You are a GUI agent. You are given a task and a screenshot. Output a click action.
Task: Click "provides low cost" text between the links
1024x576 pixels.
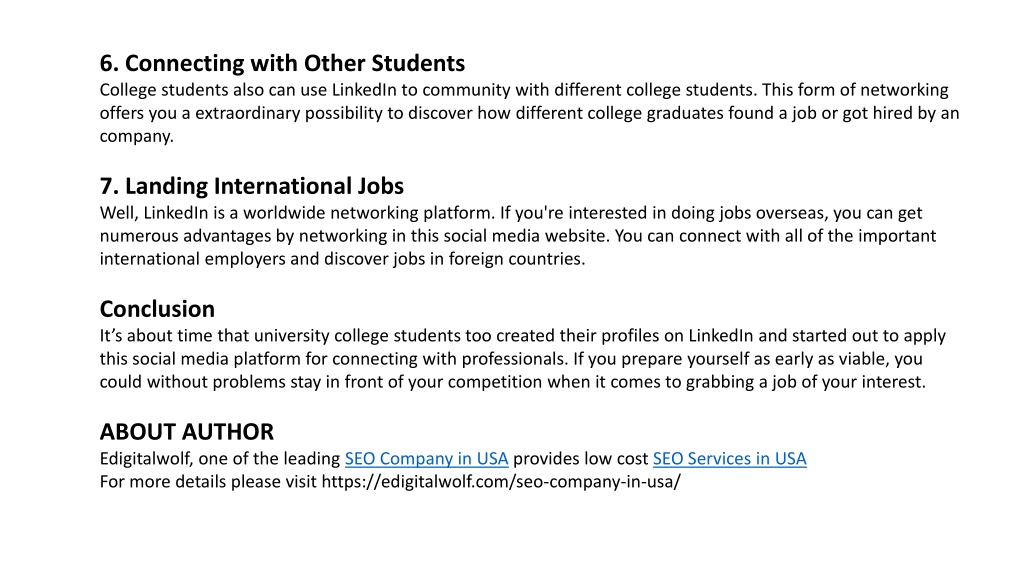(x=581, y=458)
